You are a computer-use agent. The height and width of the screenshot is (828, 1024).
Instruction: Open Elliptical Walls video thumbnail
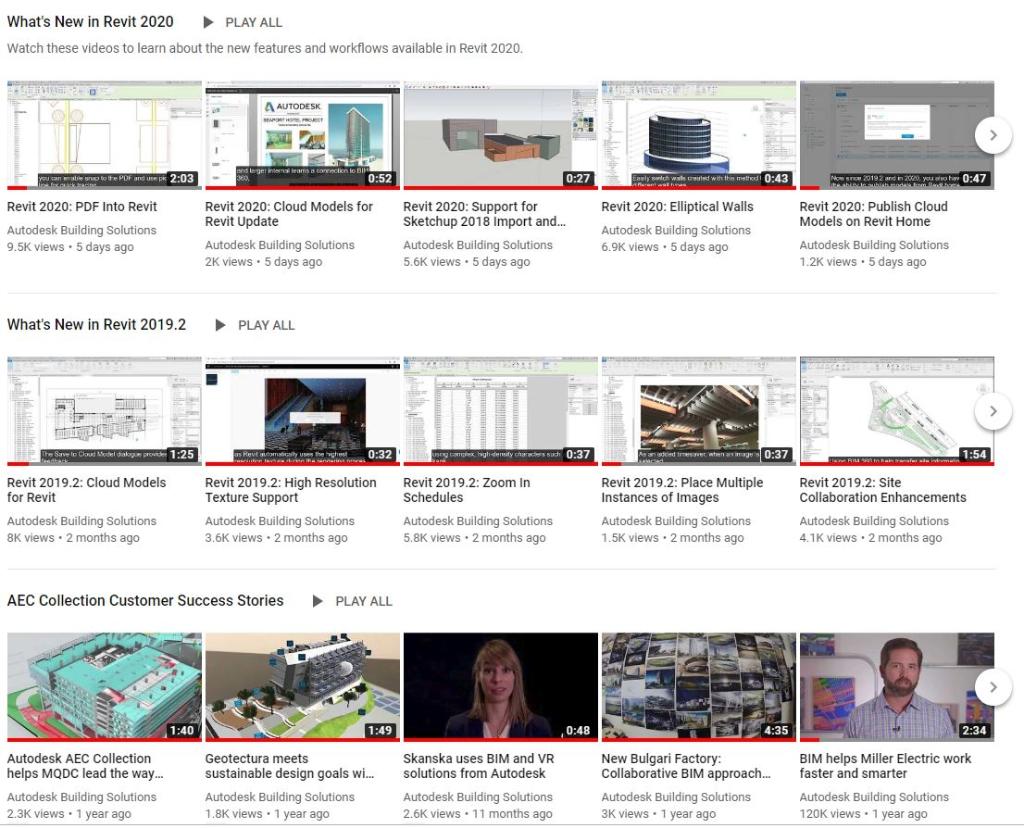click(699, 135)
